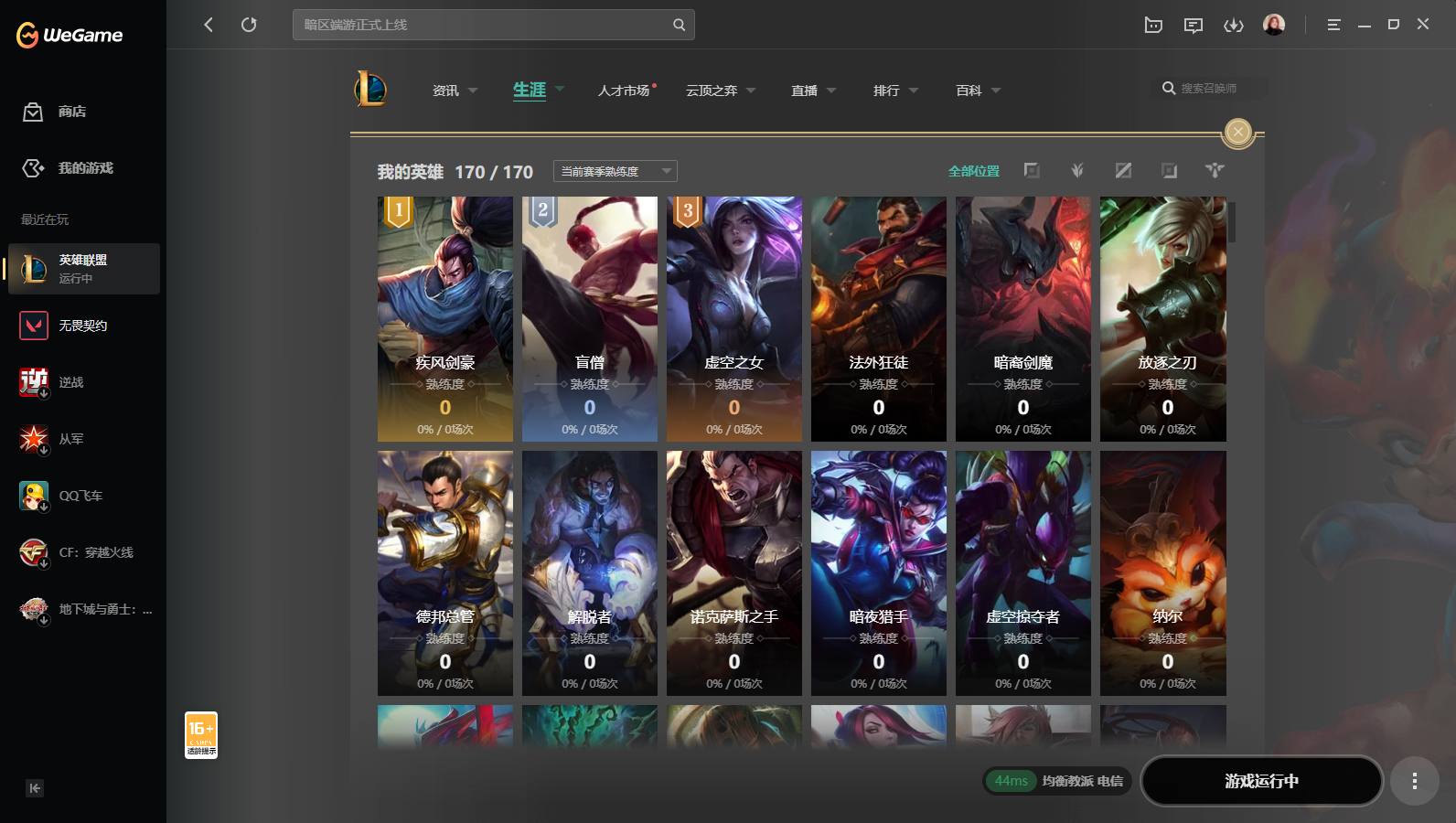Select 逆战 in the recent games list
1456x823 pixels.
pos(84,382)
